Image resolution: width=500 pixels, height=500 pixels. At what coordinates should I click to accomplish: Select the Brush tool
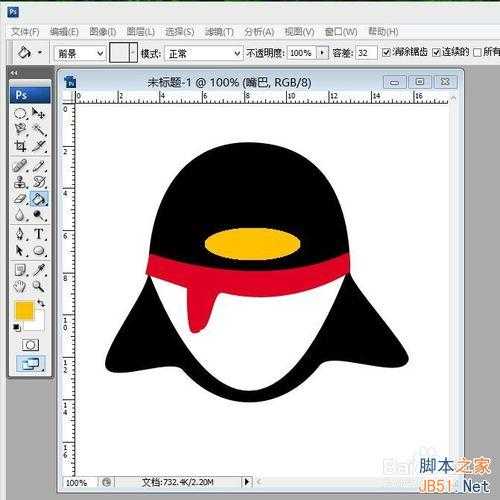39,166
